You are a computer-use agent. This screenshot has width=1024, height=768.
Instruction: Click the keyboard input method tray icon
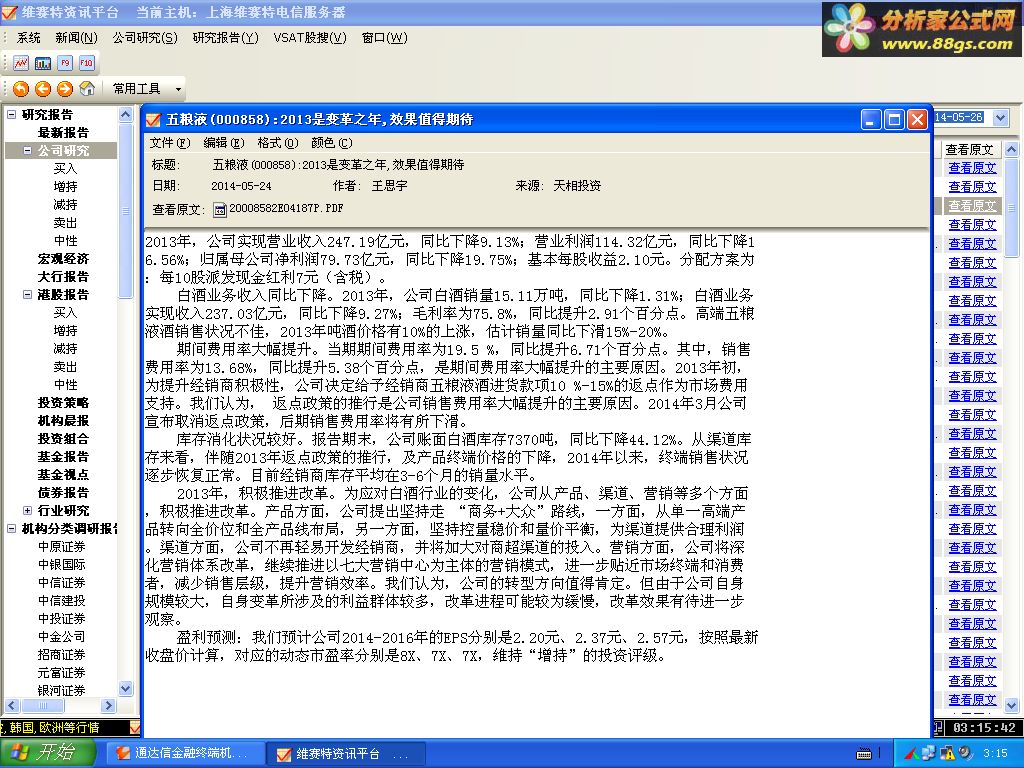[863, 754]
